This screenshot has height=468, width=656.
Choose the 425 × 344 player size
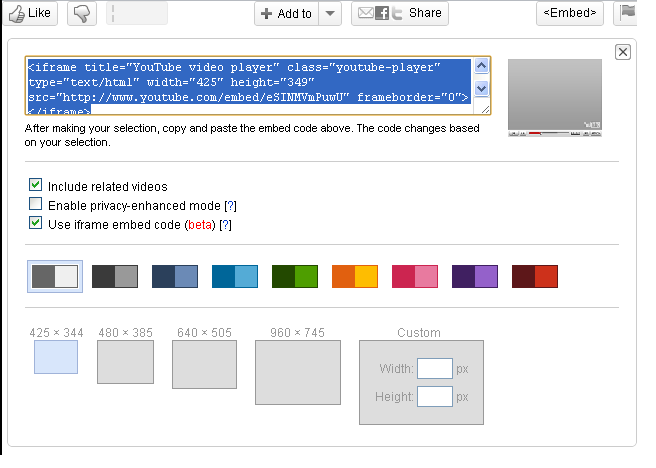56,357
